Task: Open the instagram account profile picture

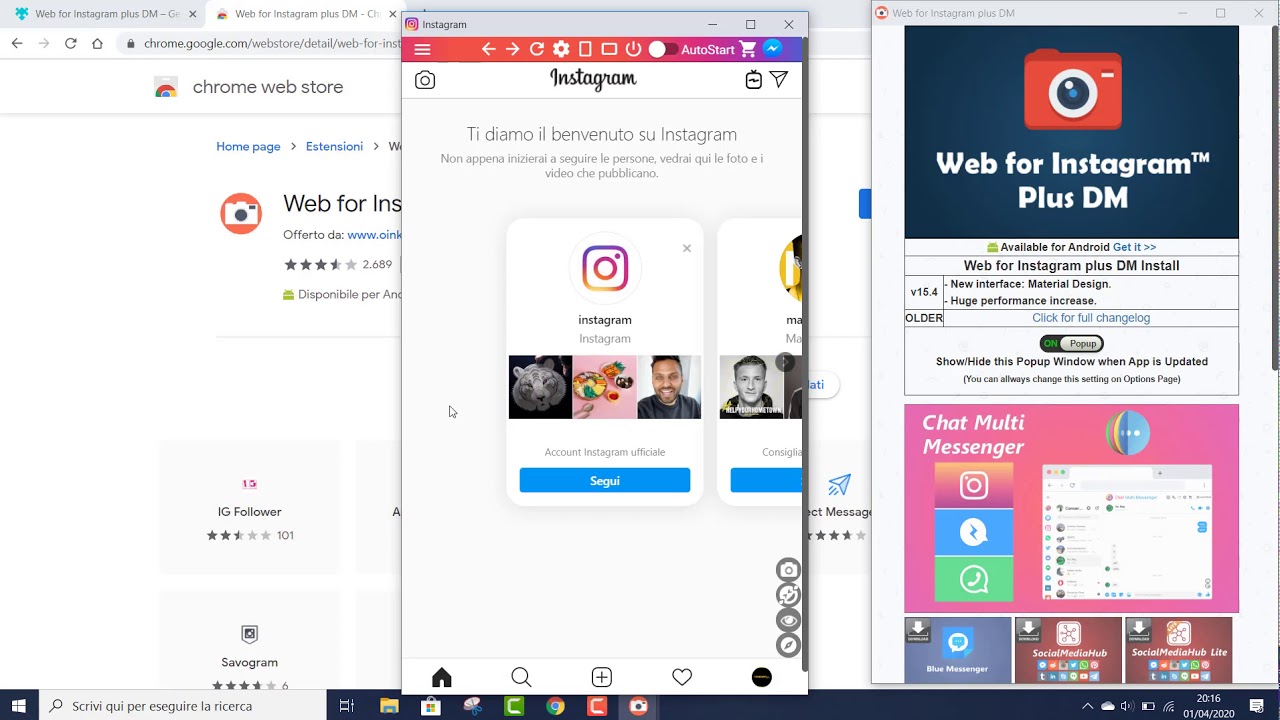Action: pos(605,268)
